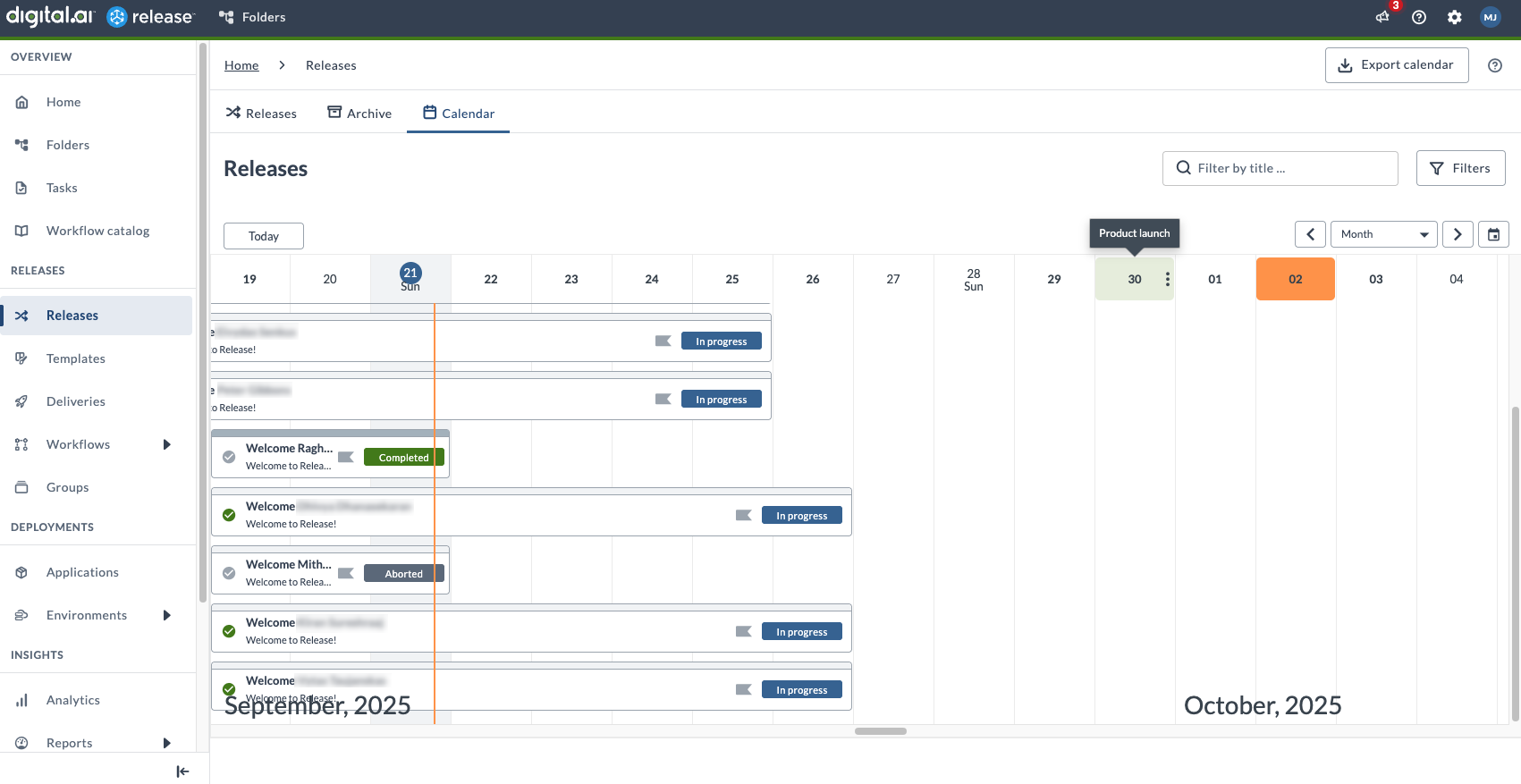The height and width of the screenshot is (784, 1521).
Task: Switch to the Archive tab
Action: point(359,114)
